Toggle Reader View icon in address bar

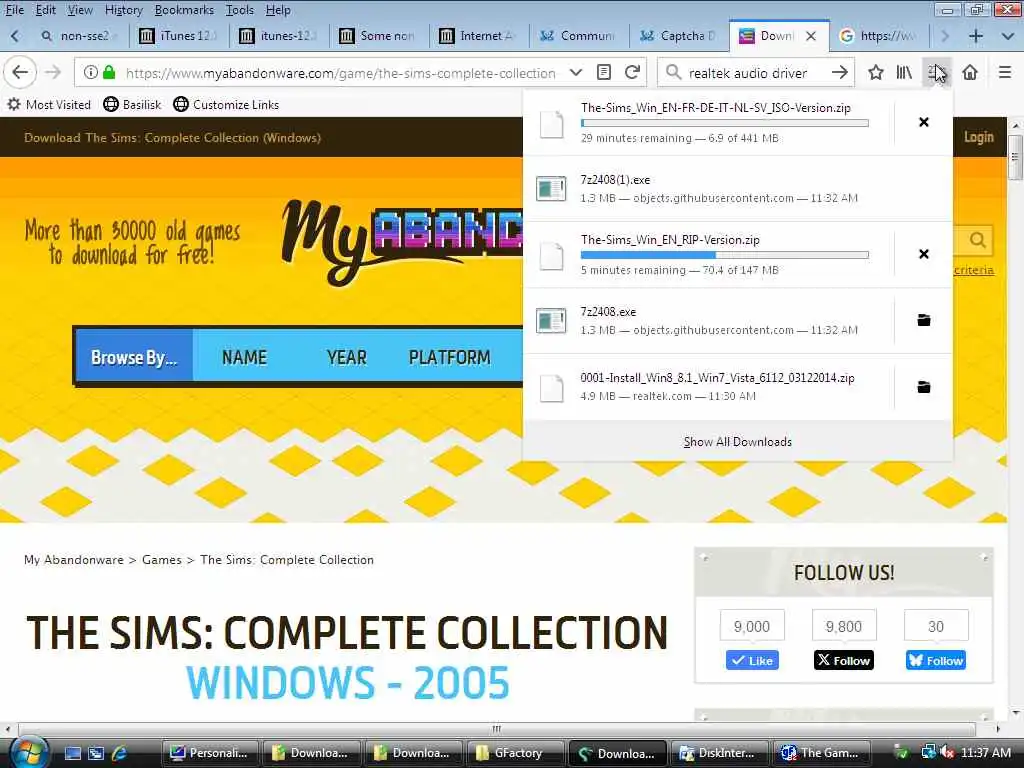click(x=604, y=72)
